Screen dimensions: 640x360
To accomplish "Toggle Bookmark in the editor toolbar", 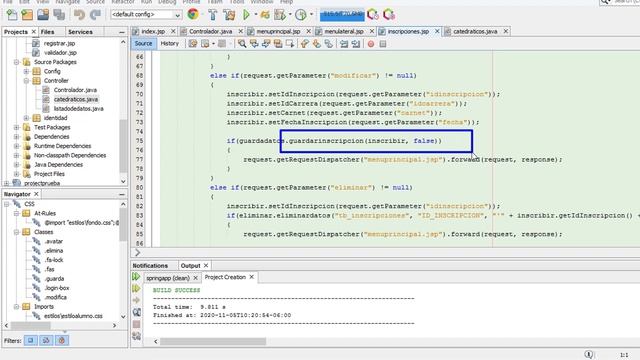I will pos(329,44).
